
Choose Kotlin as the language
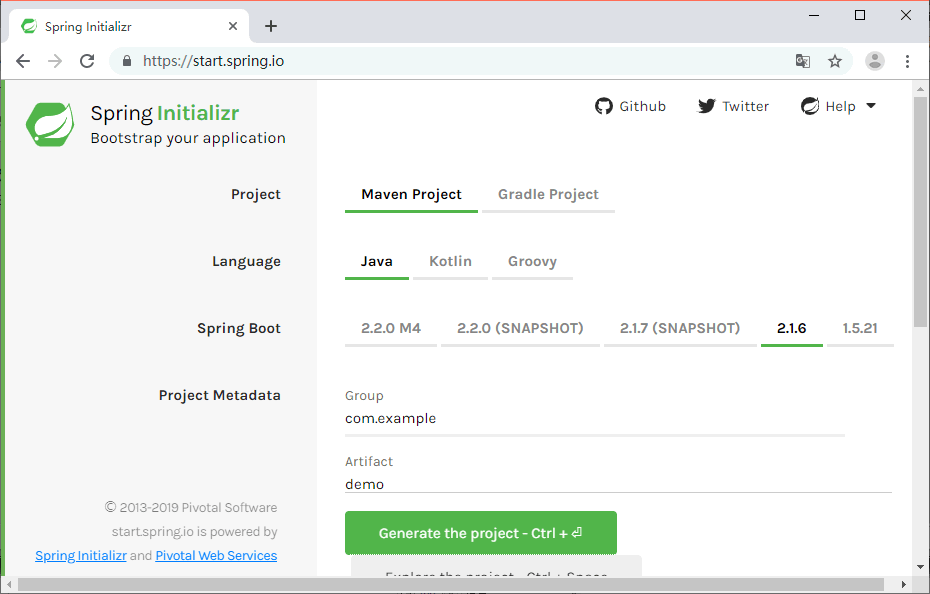click(x=450, y=262)
